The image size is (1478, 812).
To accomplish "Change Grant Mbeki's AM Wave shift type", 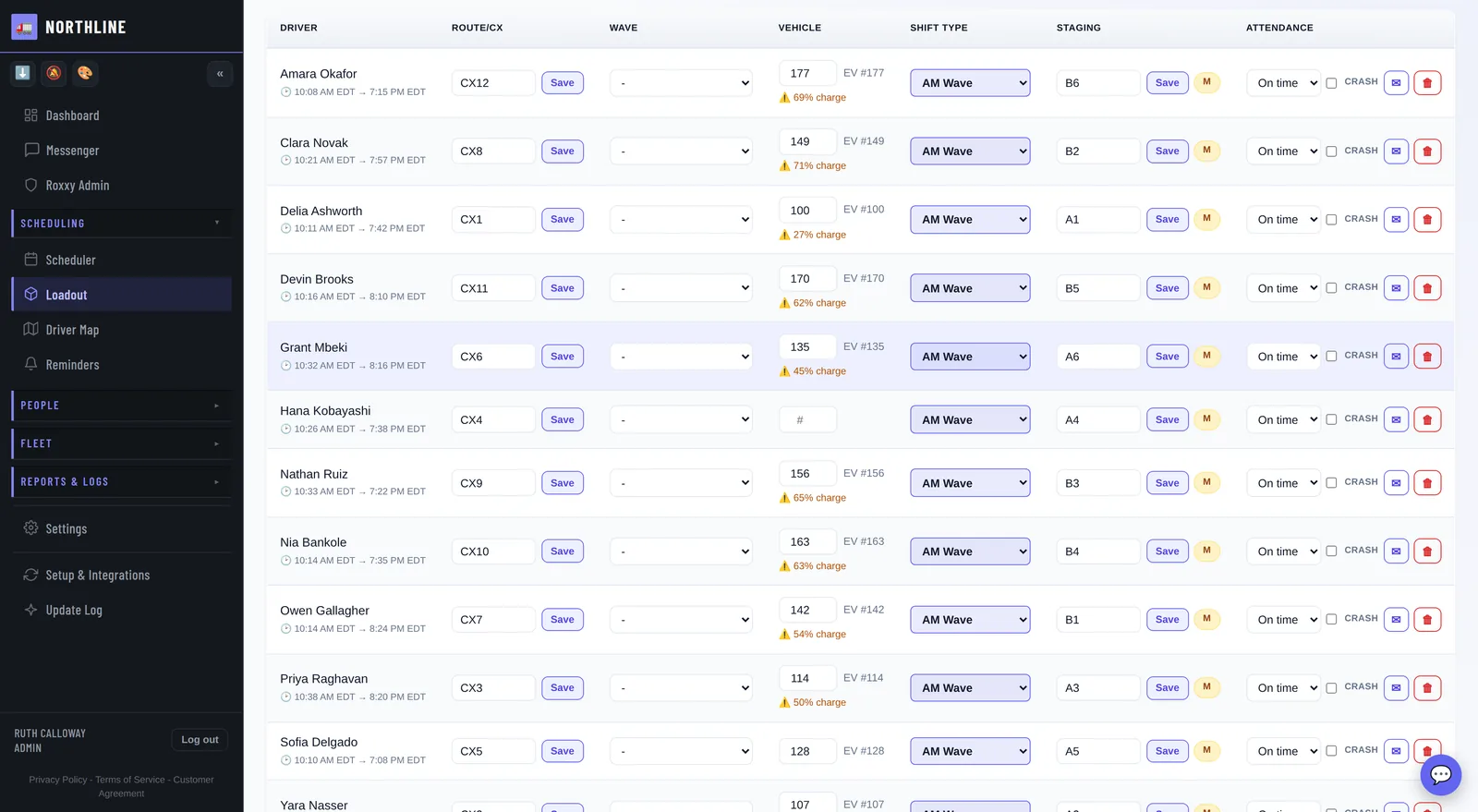I will tap(970, 357).
